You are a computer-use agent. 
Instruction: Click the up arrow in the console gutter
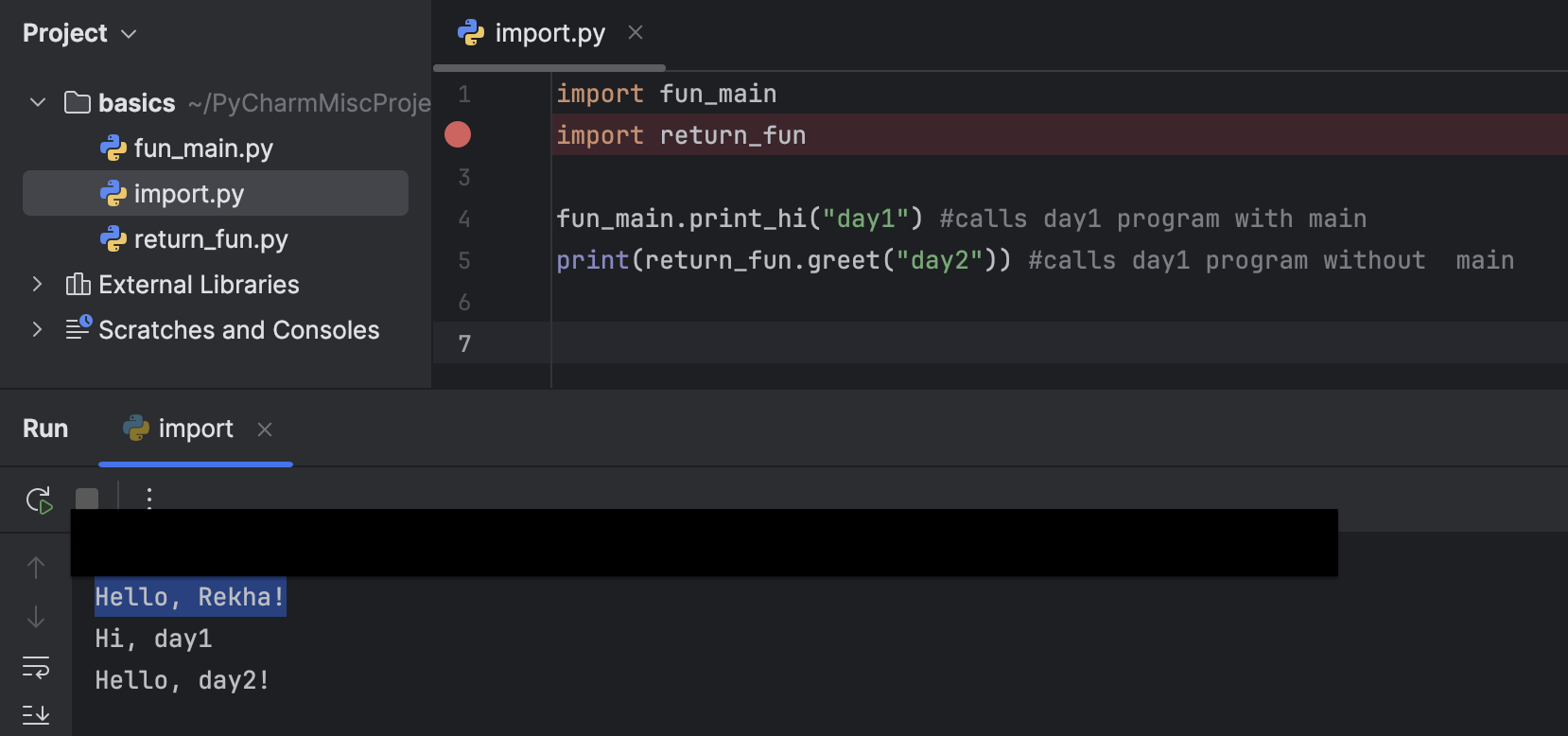point(36,568)
